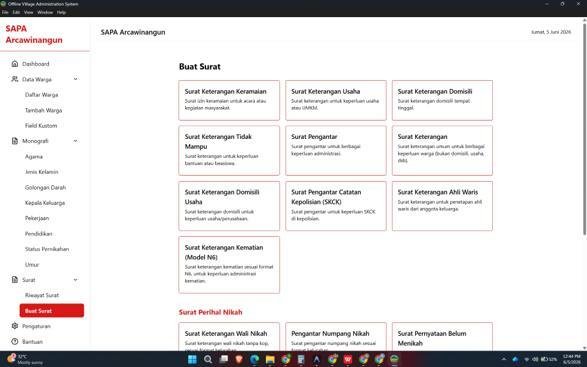
Task: Choose Surat Keterangan Ahli Waris card
Action: (442, 206)
